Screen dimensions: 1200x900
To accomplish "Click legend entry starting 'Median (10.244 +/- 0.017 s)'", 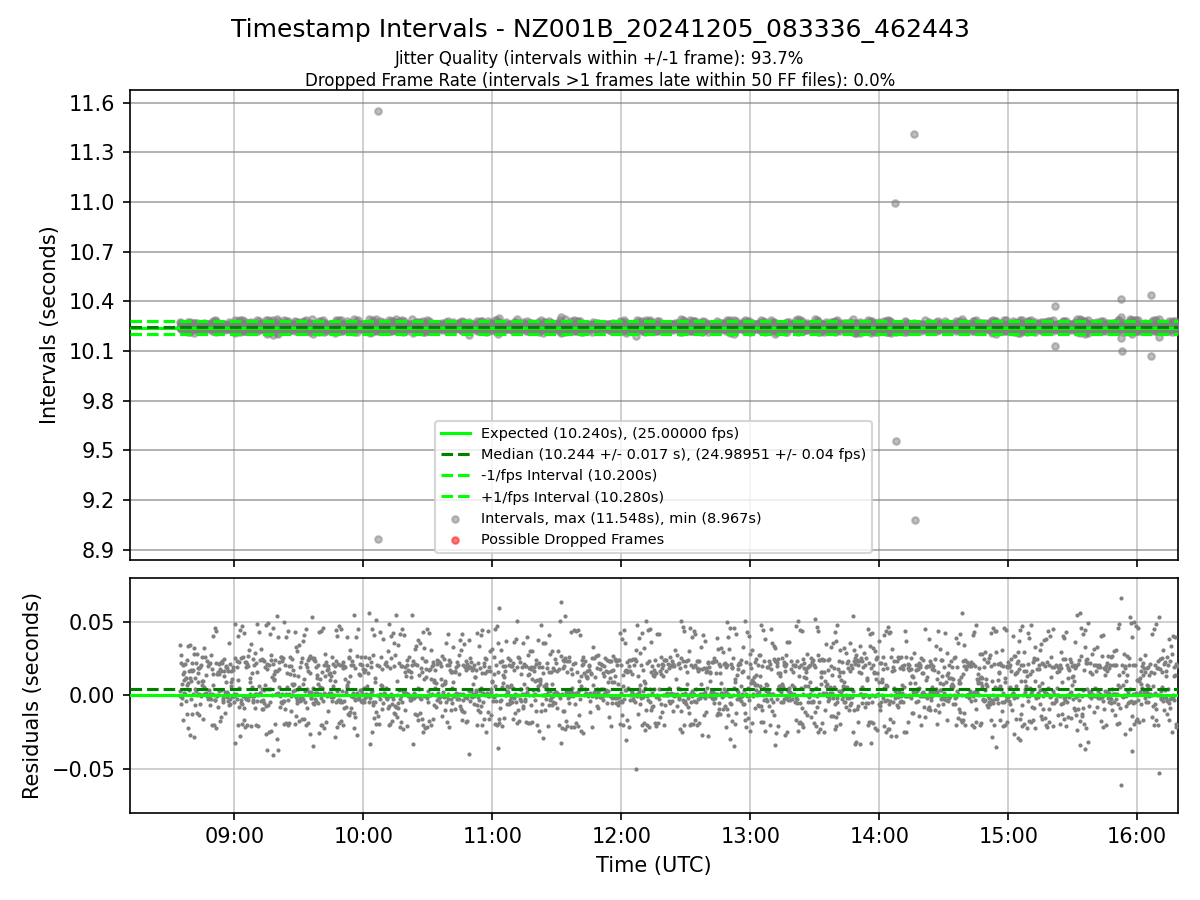I will point(673,454).
